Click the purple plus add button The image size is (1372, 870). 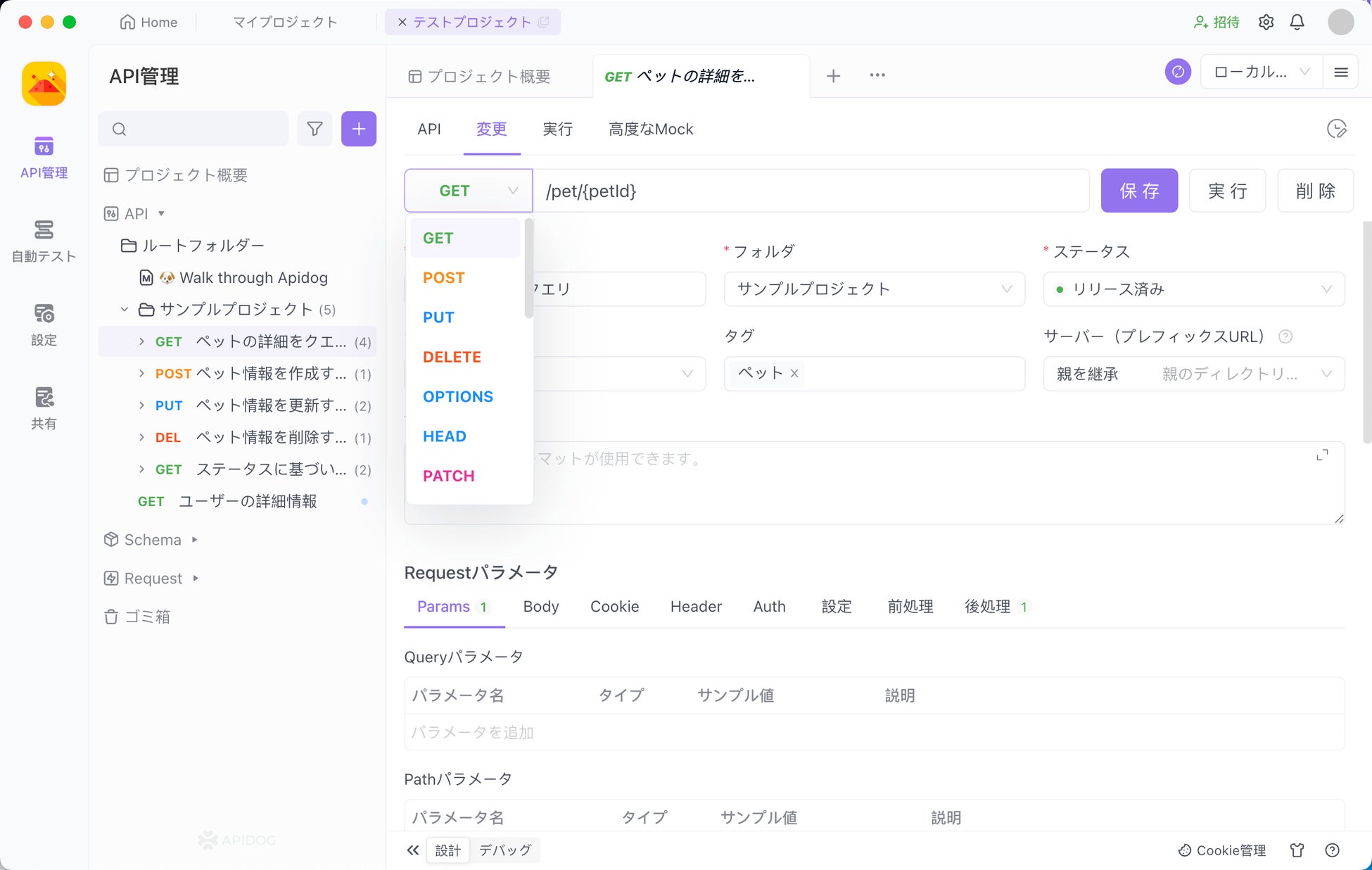pyautogui.click(x=358, y=129)
